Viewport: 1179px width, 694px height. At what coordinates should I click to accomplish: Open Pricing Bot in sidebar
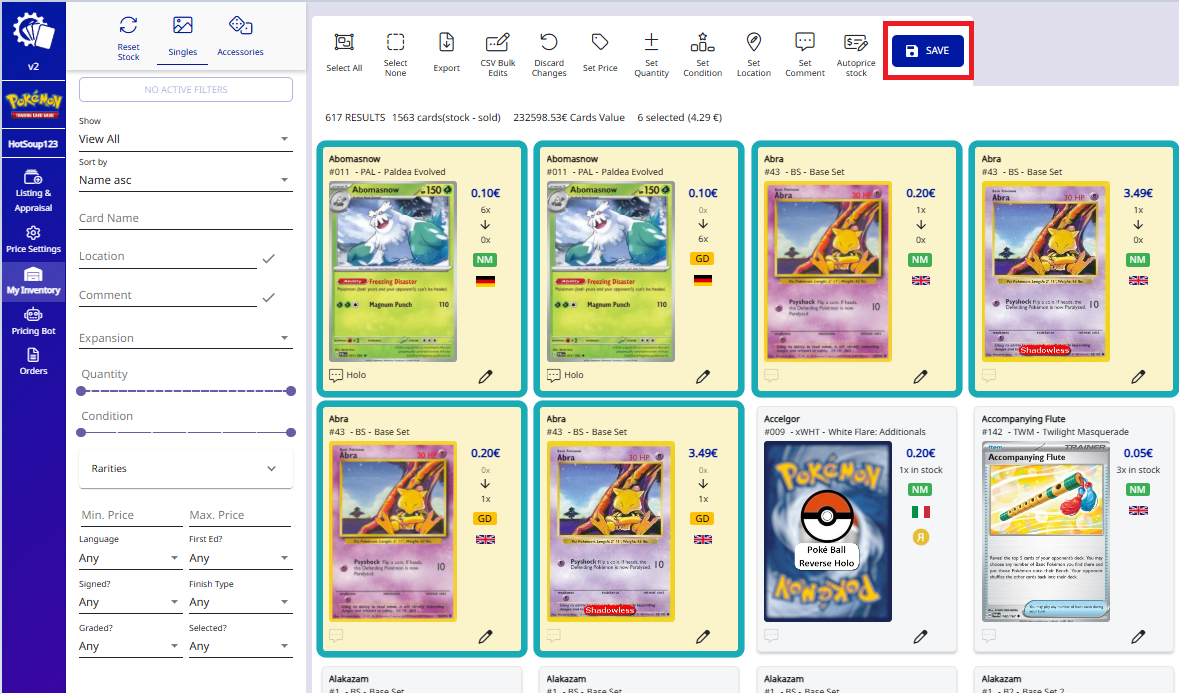pyautogui.click(x=33, y=321)
